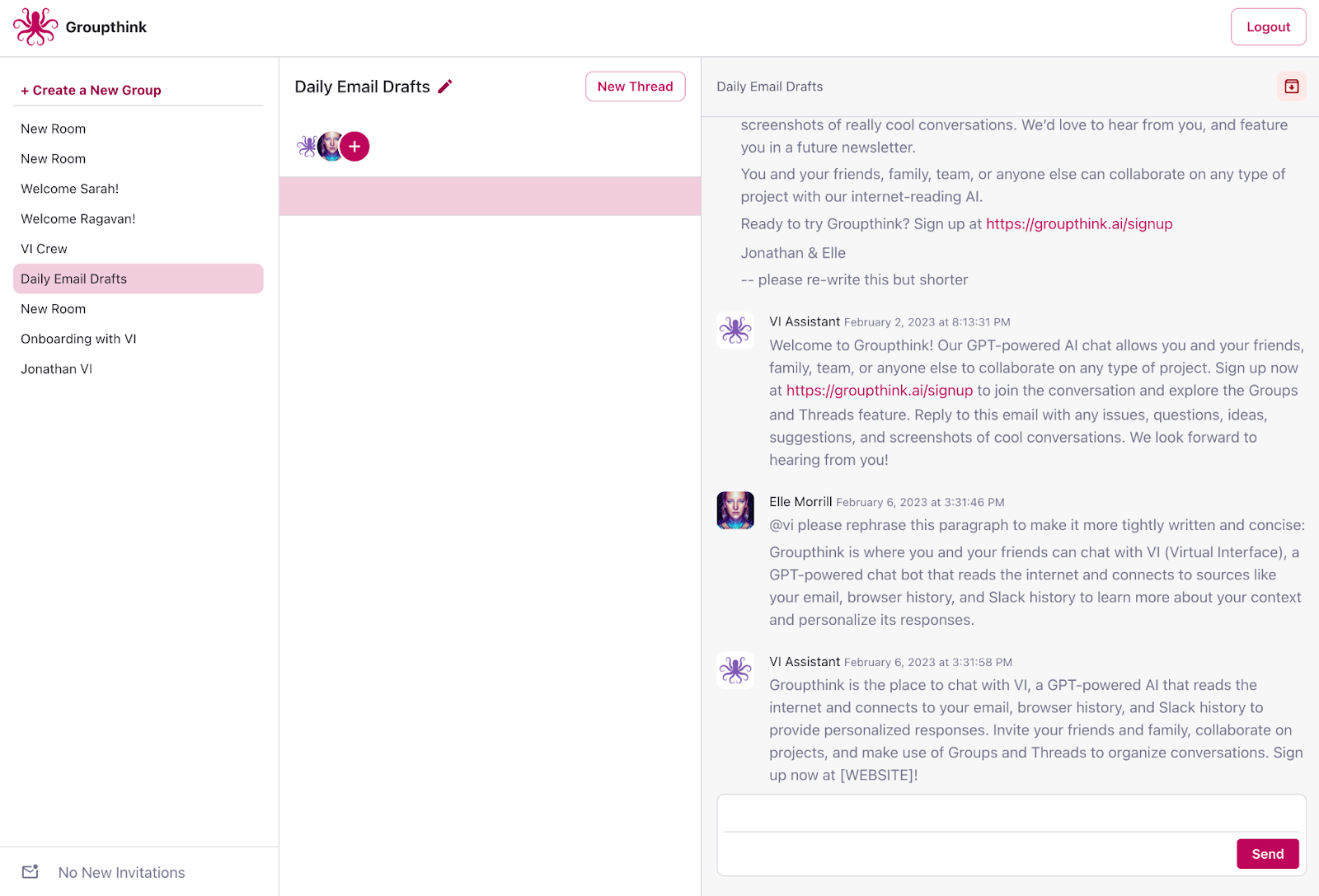Click the 'Jonathan & Elle' signature line
Screen dimensions: 1319x896
793,253
